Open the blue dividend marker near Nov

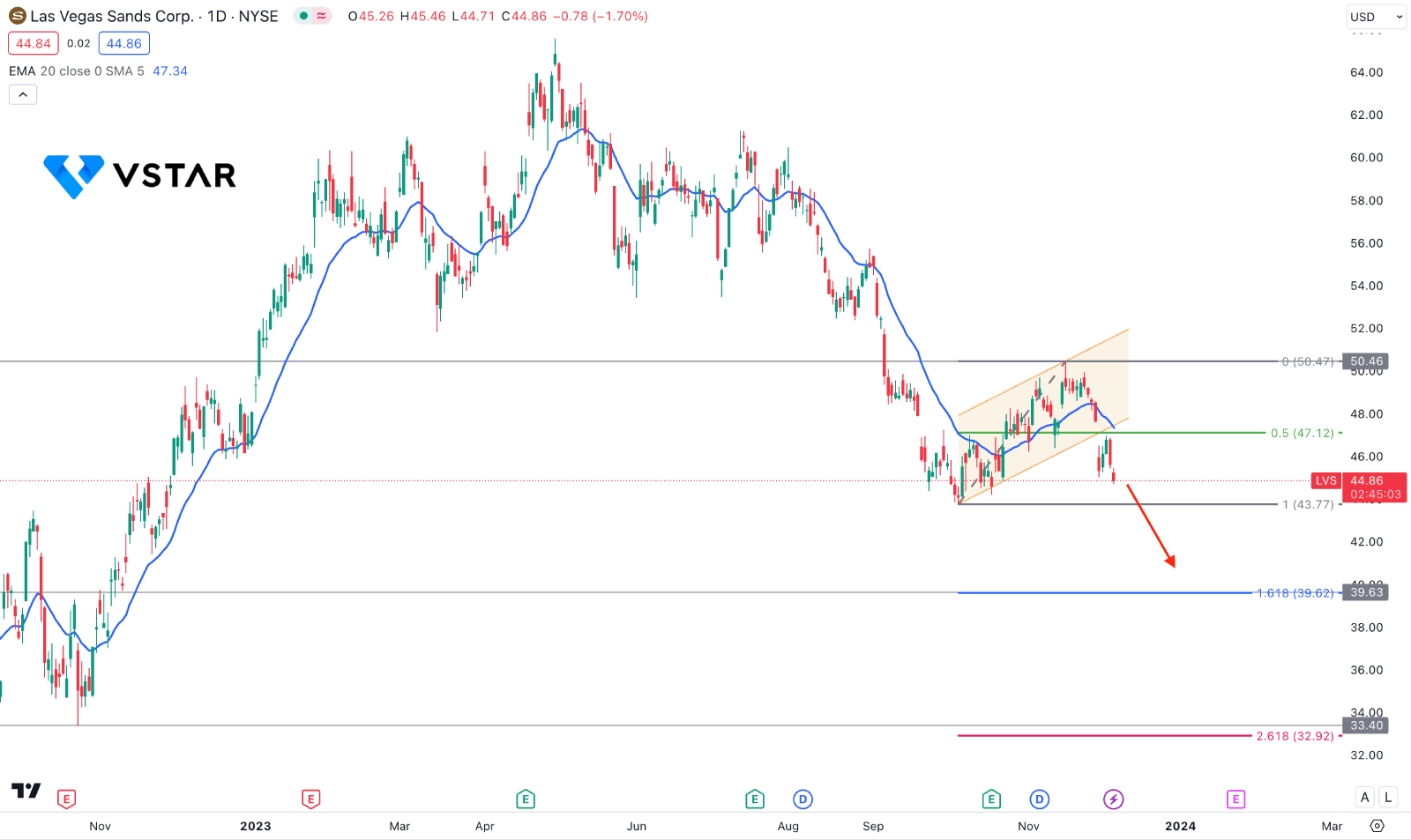(1040, 799)
